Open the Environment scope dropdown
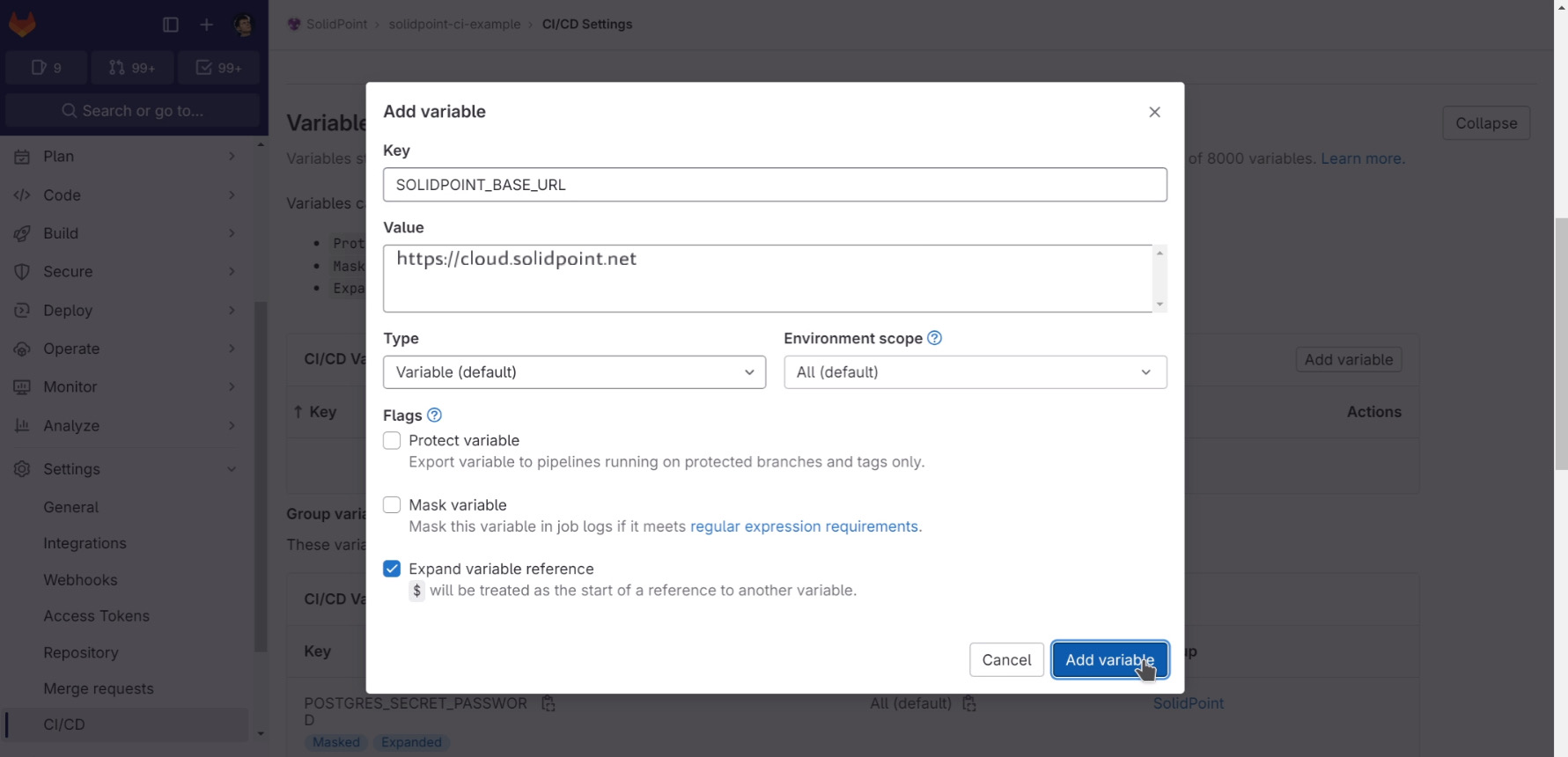Image resolution: width=1568 pixels, height=757 pixels. pyautogui.click(x=975, y=372)
